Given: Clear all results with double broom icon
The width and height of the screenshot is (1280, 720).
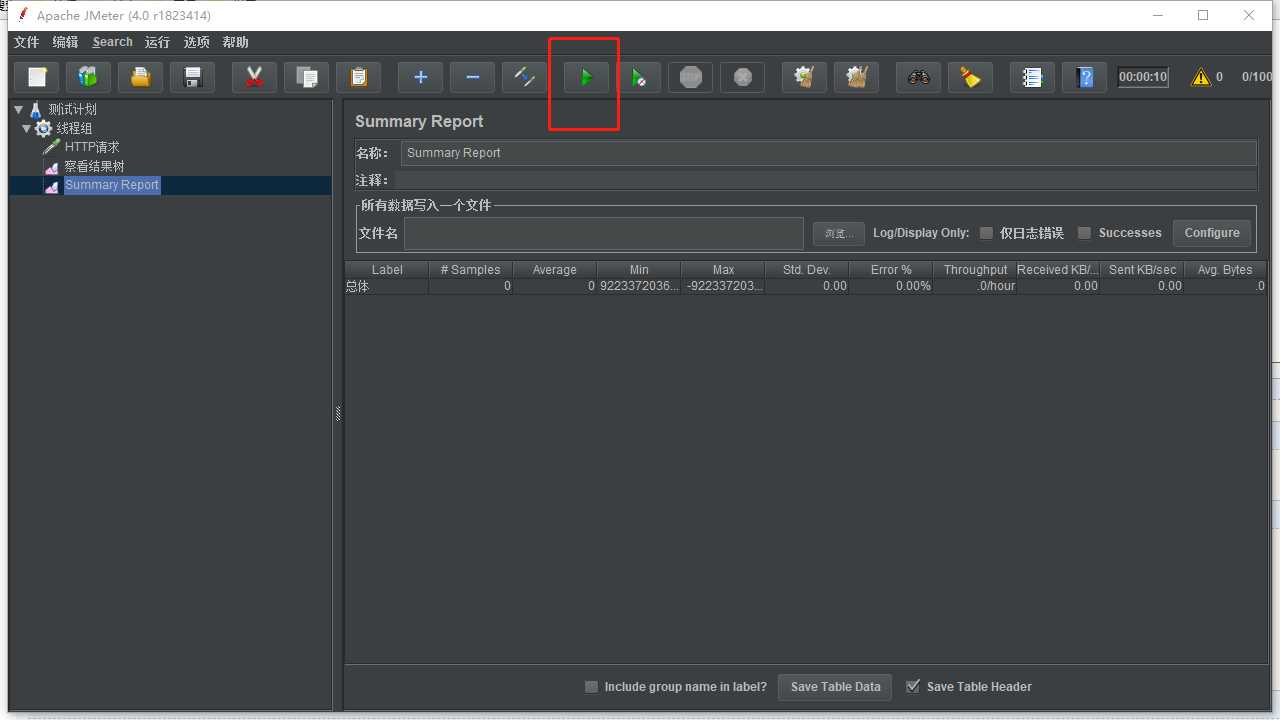Looking at the screenshot, I should pyautogui.click(x=857, y=77).
